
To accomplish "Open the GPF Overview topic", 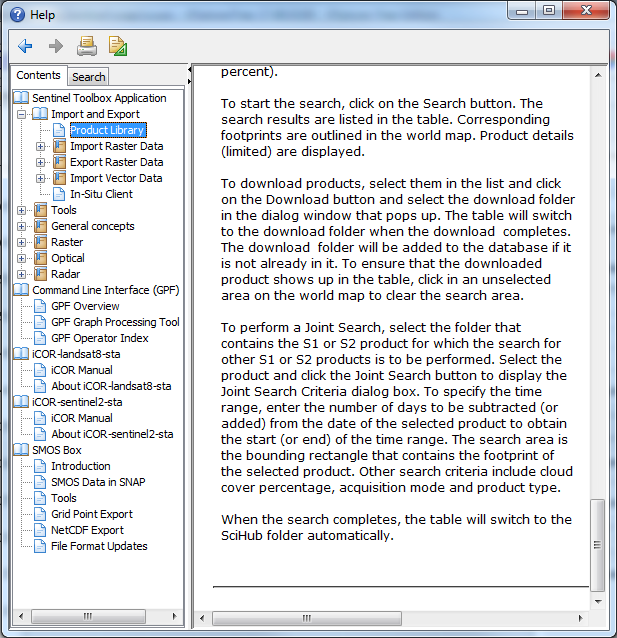I will [85, 306].
